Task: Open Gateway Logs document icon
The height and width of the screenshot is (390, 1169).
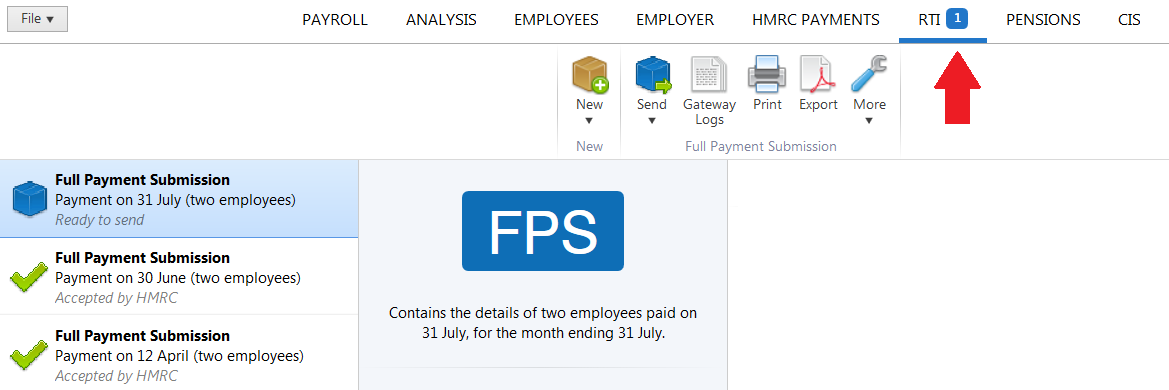Action: point(709,74)
